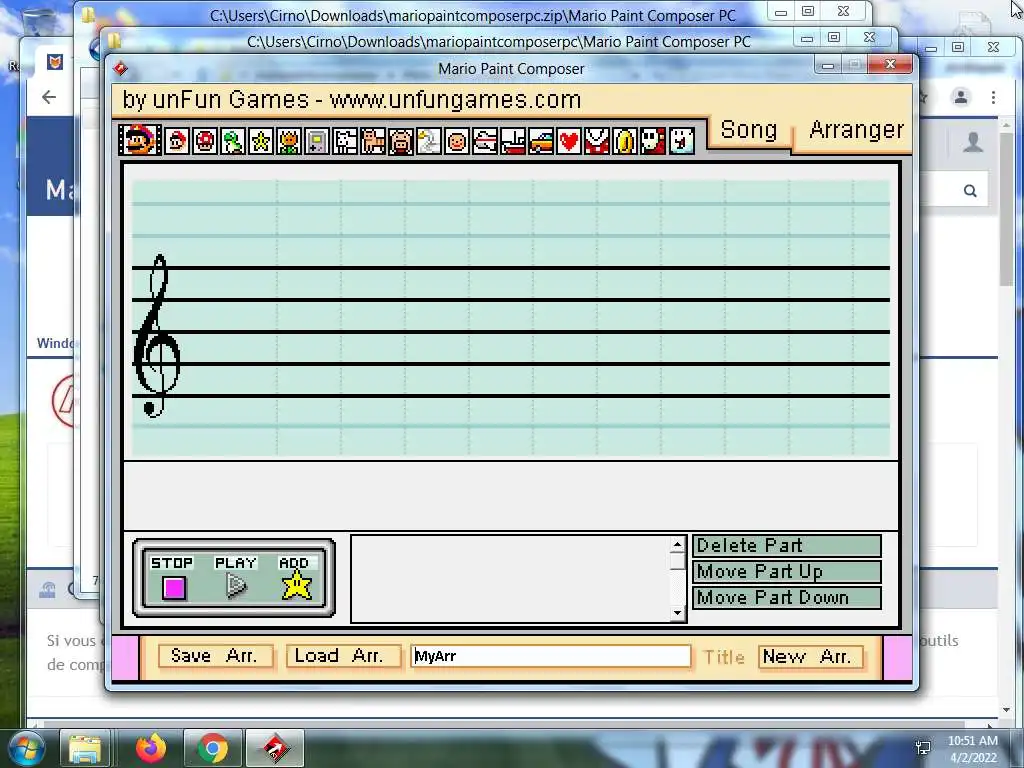Click the webpage user silhouette icon
This screenshot has width=1024, height=768.
tap(973, 142)
